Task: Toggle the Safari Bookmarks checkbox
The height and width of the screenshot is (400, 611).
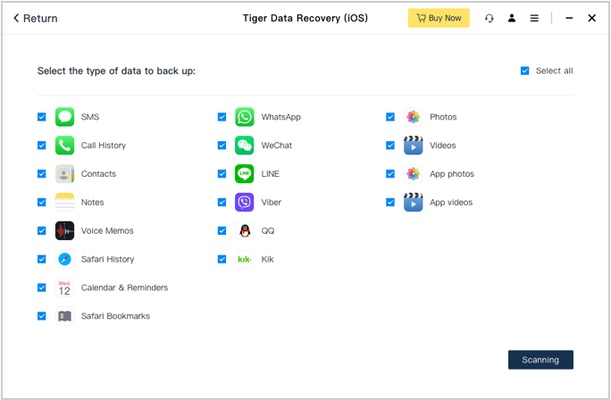Action: click(42, 316)
